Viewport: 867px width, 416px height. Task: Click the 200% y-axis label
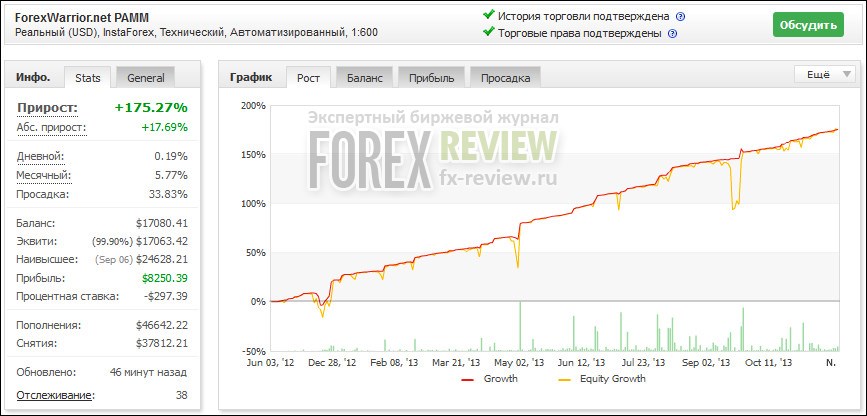(253, 105)
